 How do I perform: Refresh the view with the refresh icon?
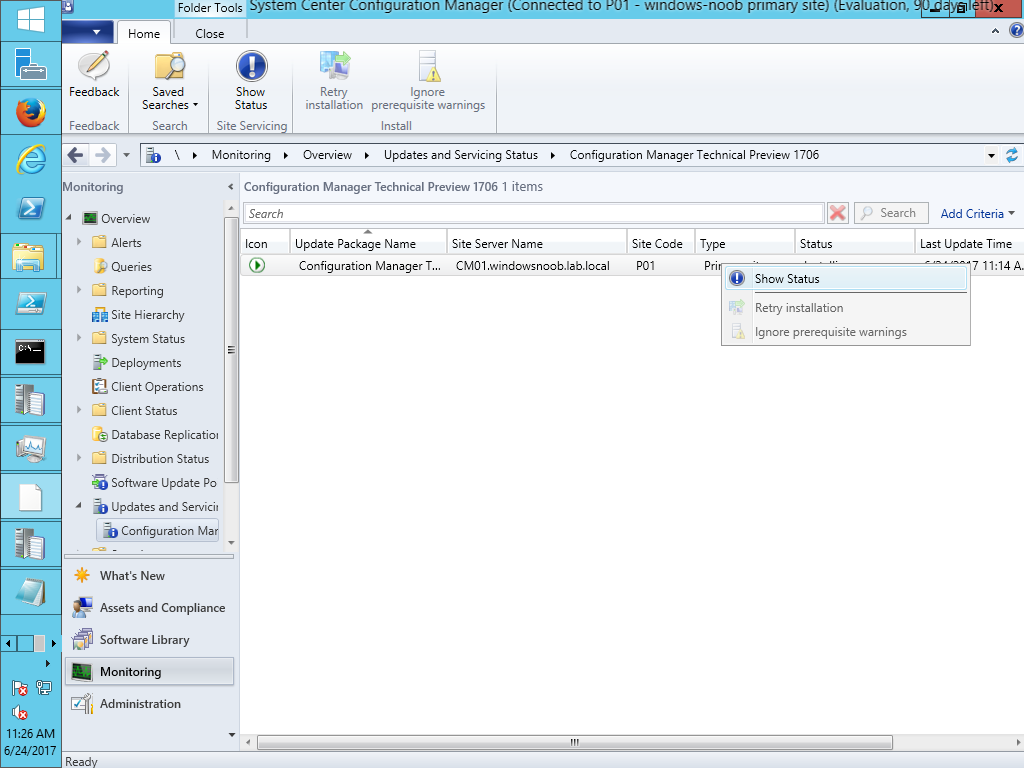point(1012,155)
